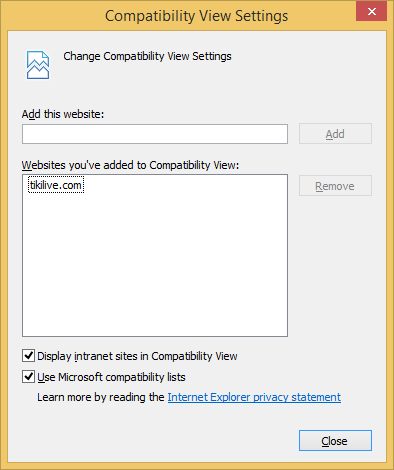Toggle Use Microsoft compatibility lists checkbox
This screenshot has width=394, height=470.
(x=28, y=377)
